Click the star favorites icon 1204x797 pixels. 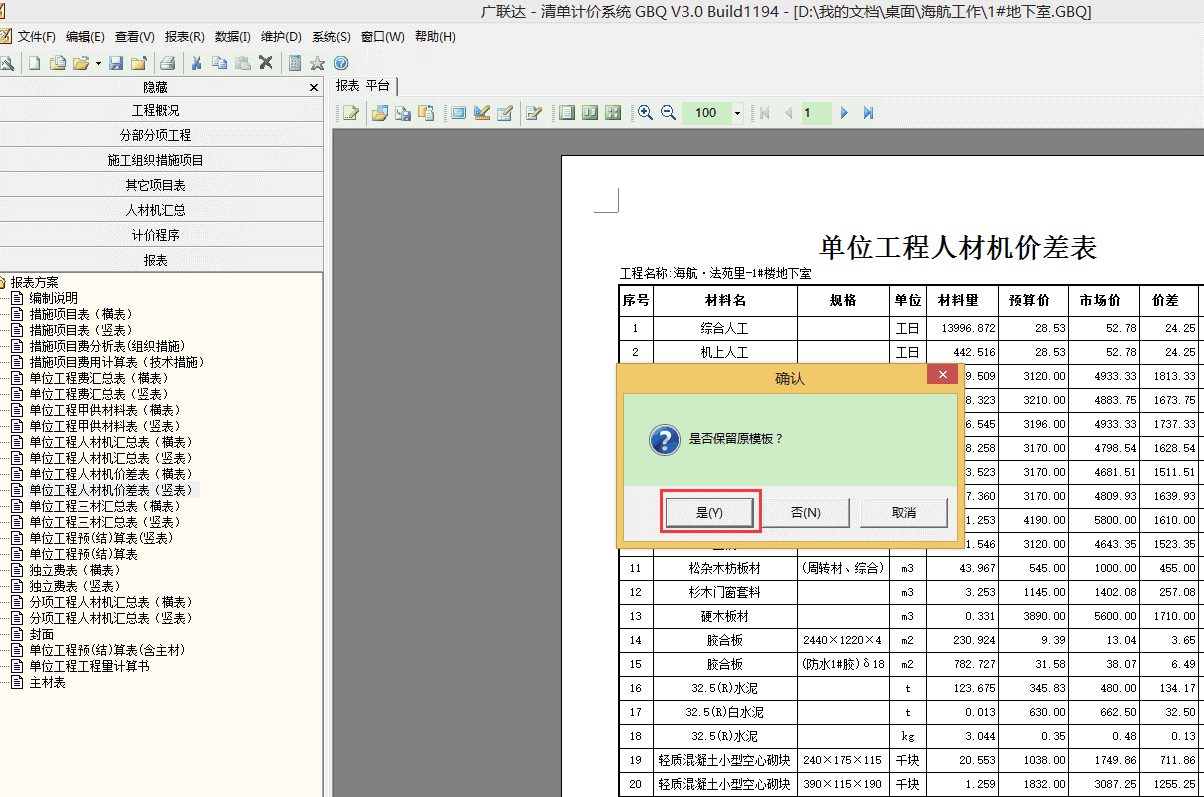pos(318,63)
